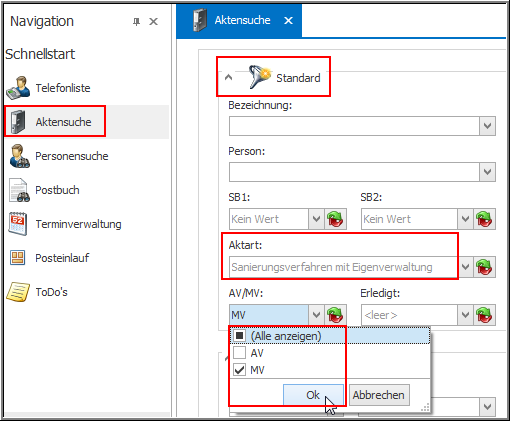Open Terminverwaltung calendar icon
Image resolution: width=510 pixels, height=421 pixels.
click(18, 224)
